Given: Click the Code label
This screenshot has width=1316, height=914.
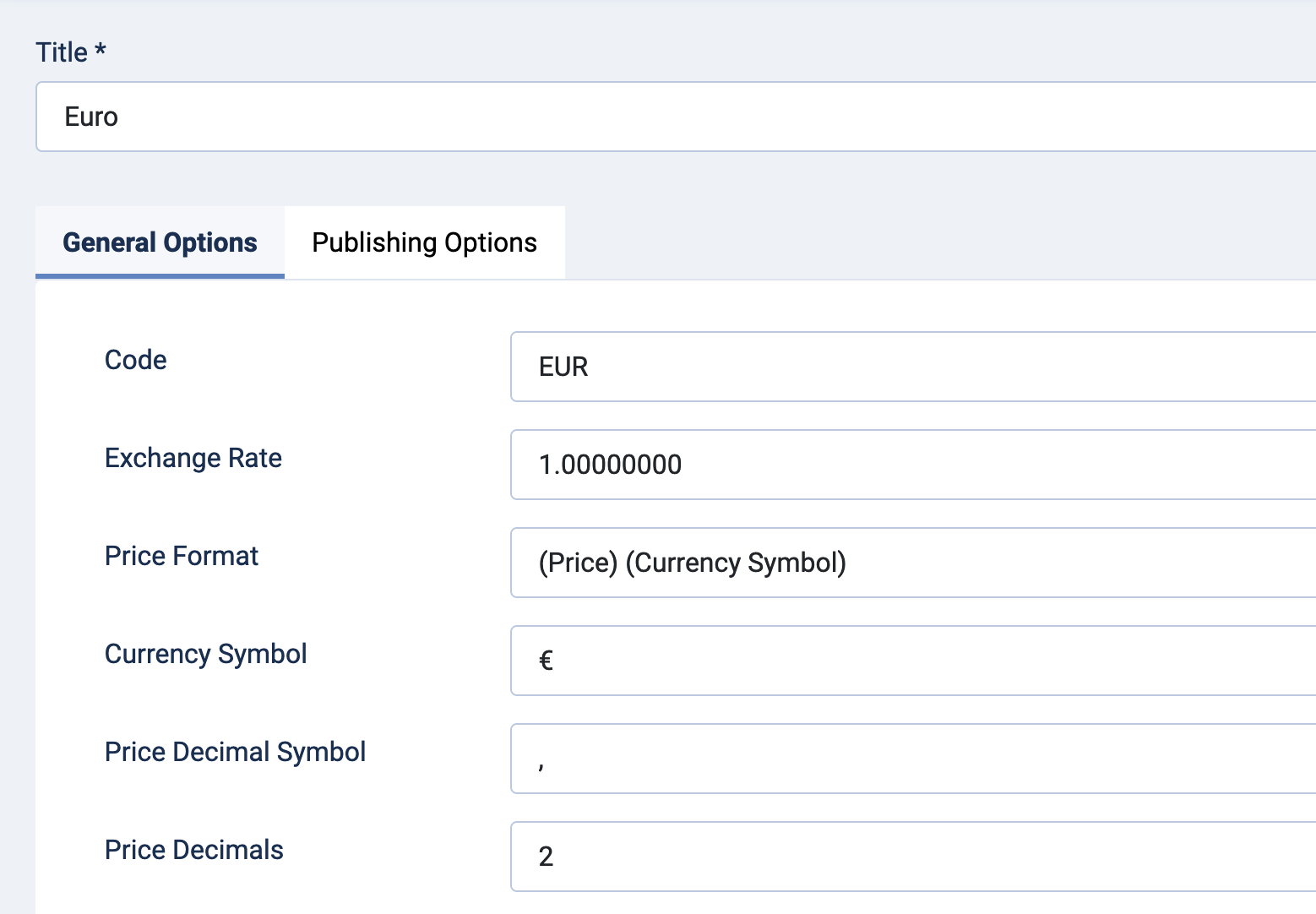Looking at the screenshot, I should pos(135,360).
